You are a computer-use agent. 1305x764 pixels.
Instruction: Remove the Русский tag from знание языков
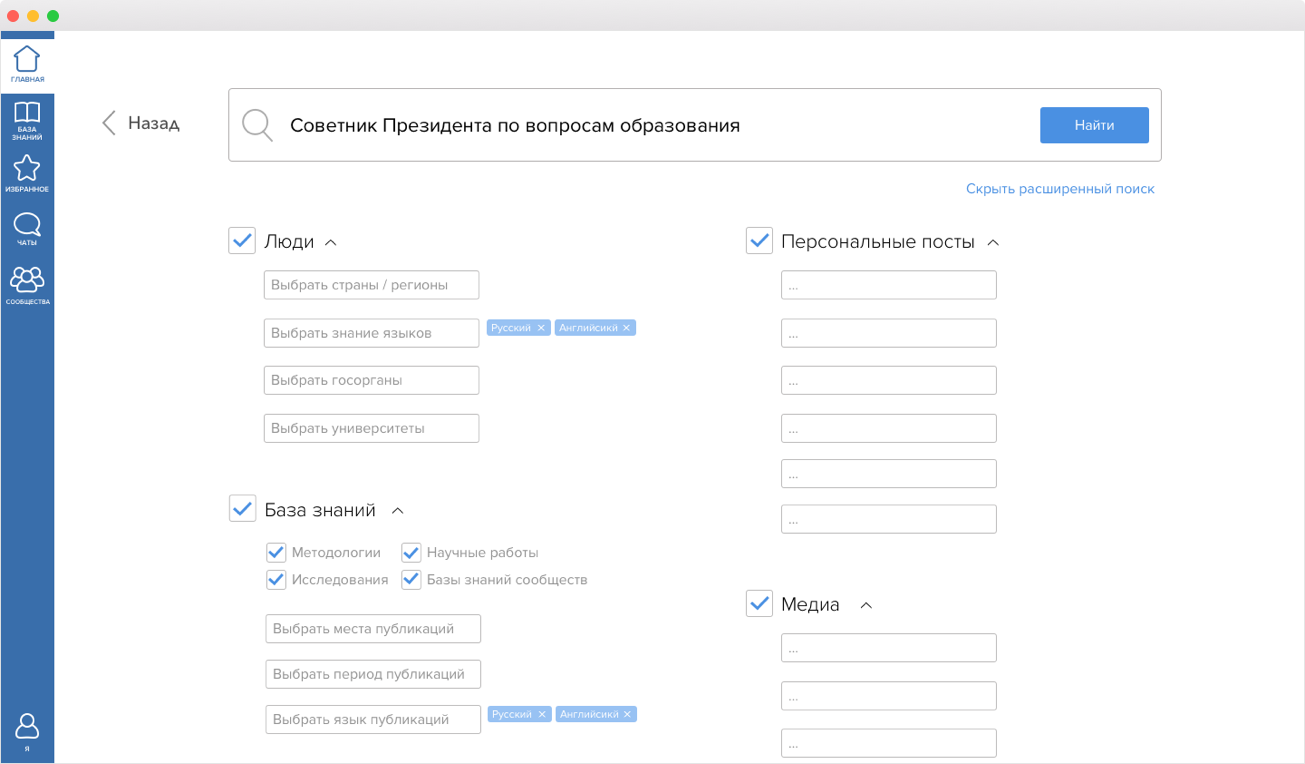pyautogui.click(x=541, y=328)
